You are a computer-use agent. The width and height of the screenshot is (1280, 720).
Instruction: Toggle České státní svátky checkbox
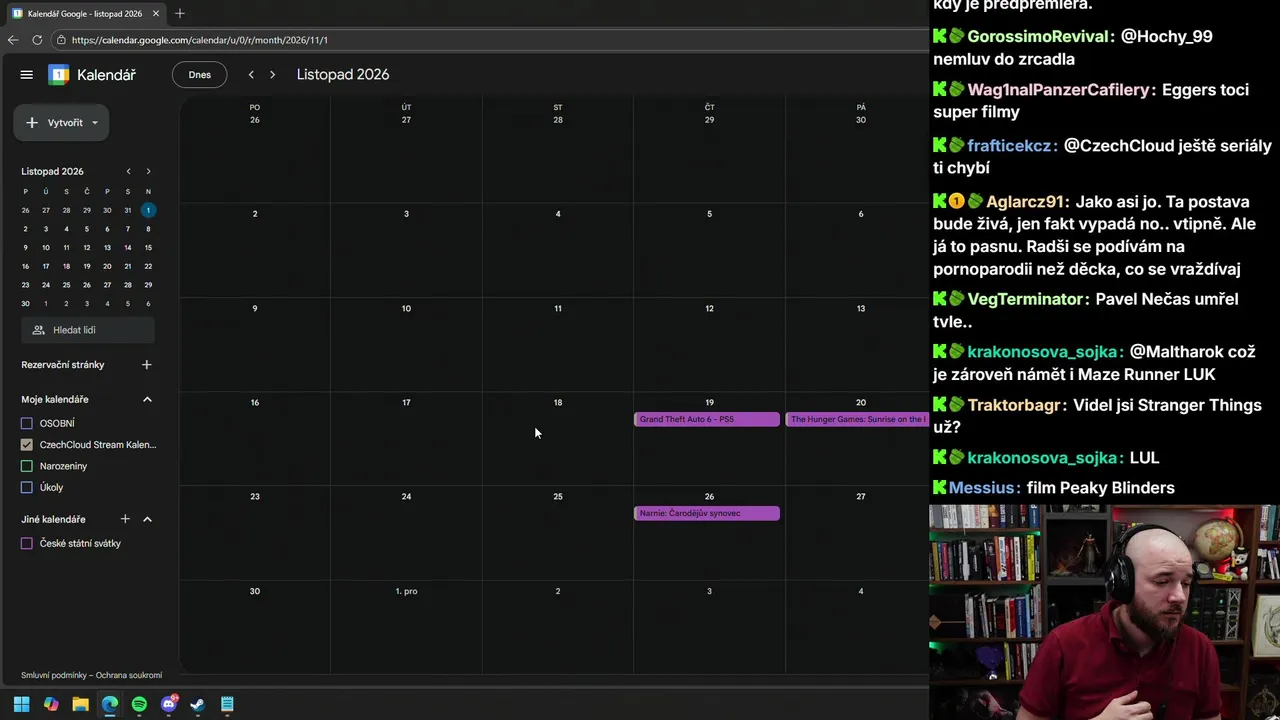27,543
